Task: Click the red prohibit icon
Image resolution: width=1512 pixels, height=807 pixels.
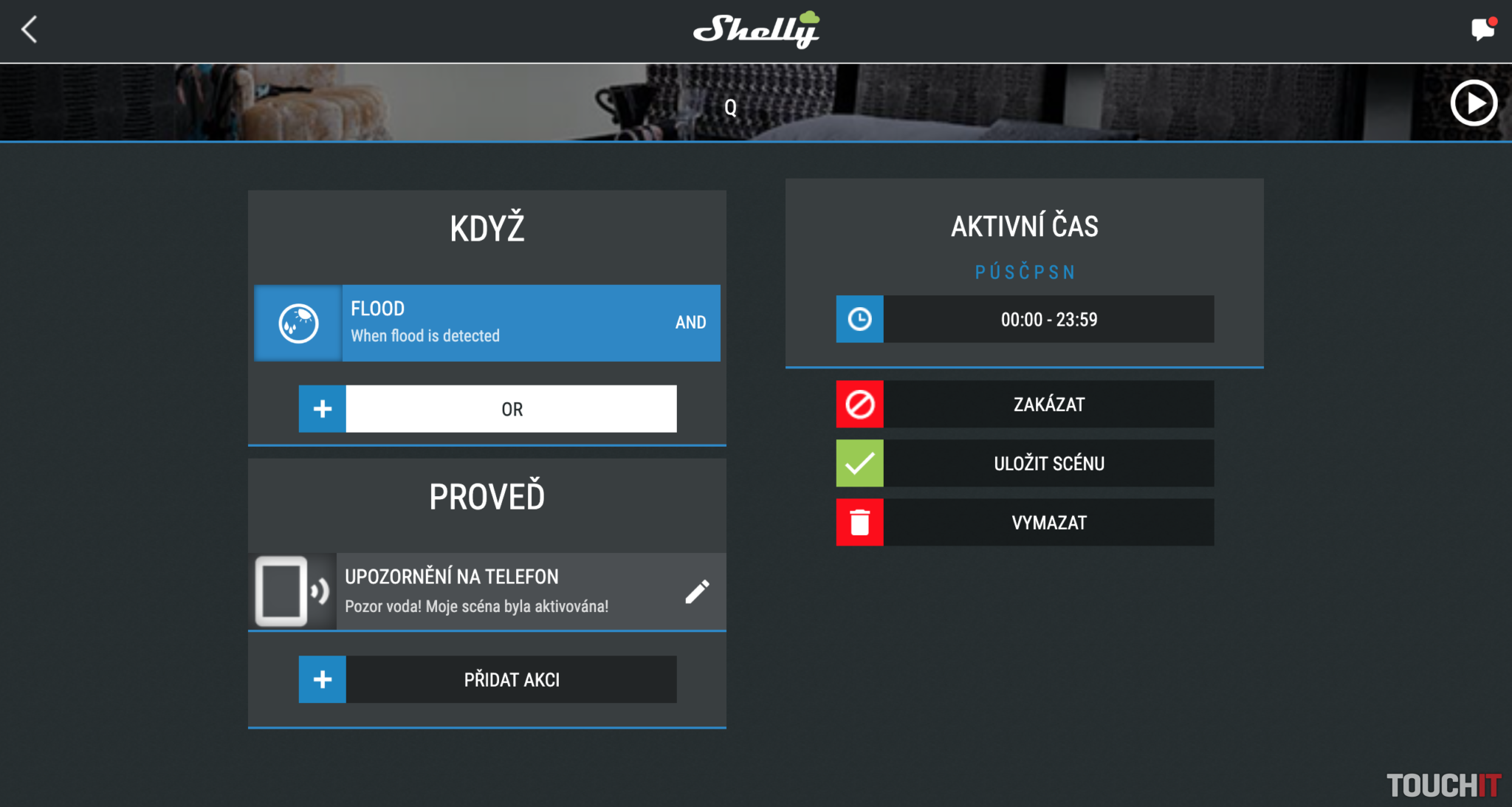Action: point(859,405)
